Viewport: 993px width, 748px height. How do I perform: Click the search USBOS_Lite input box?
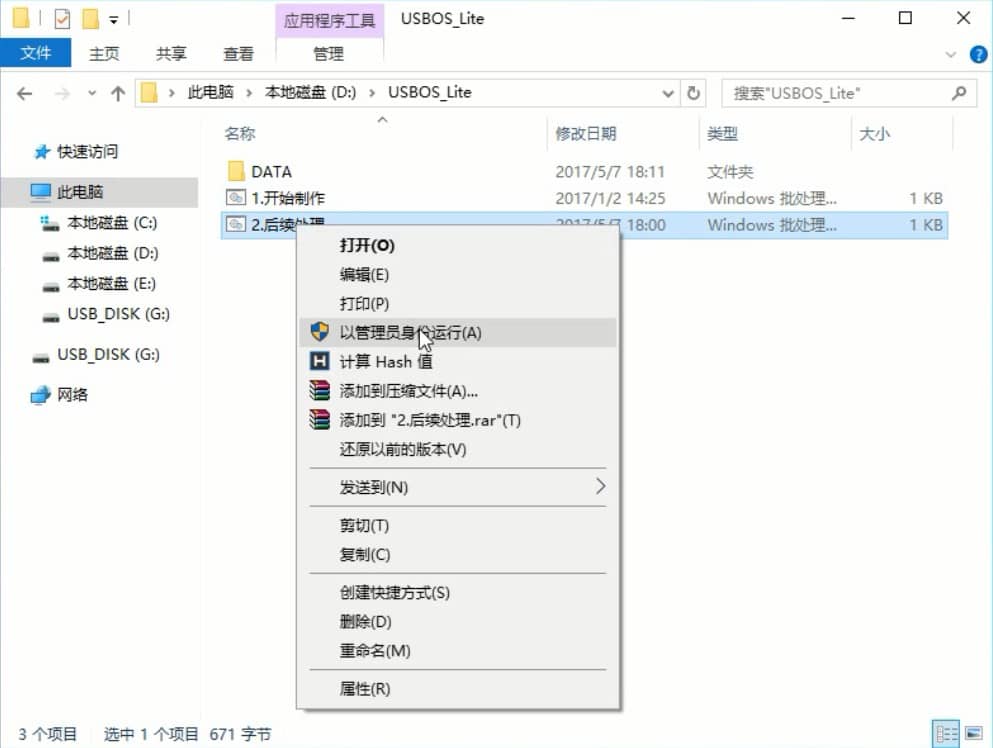pos(835,93)
